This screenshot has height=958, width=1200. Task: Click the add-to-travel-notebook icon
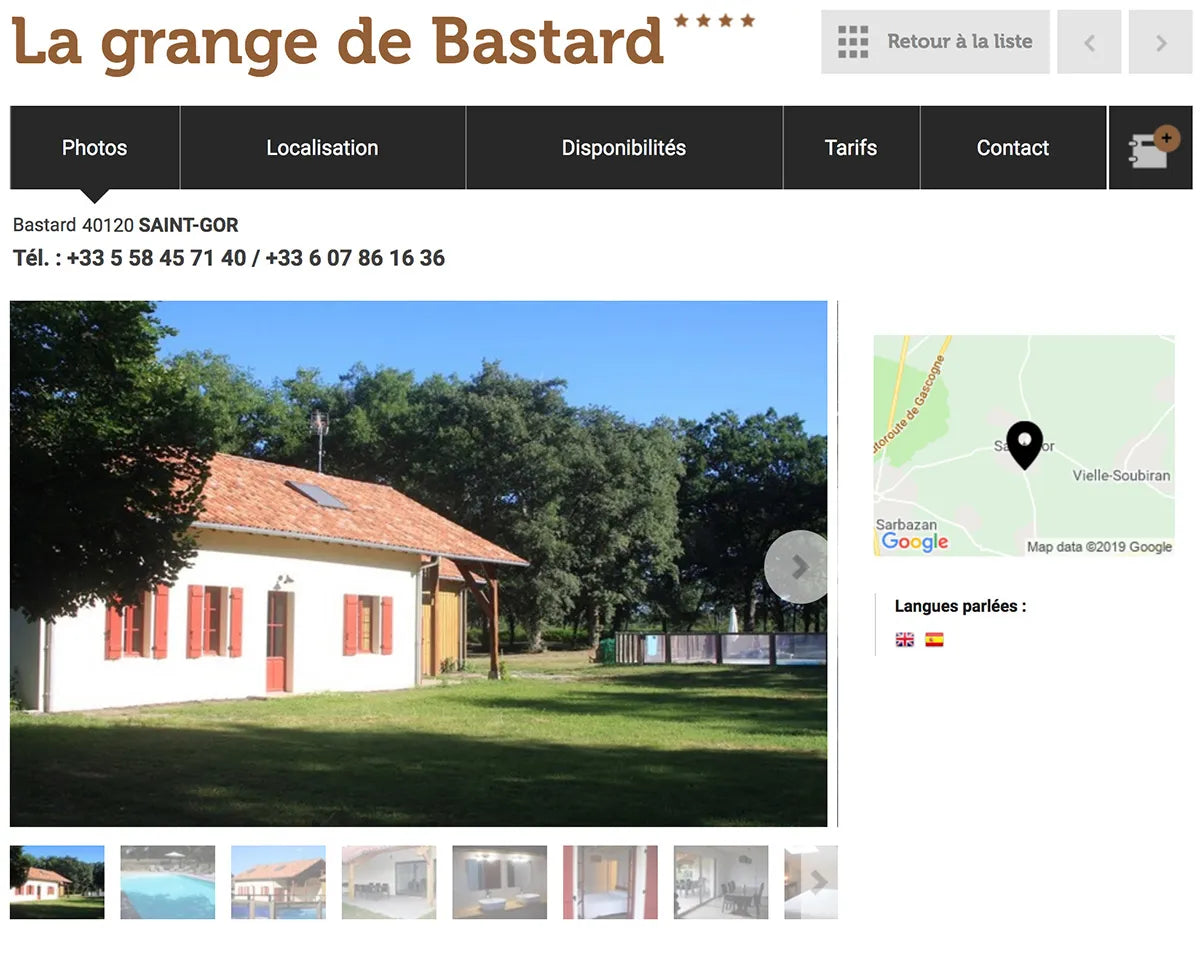coord(1152,148)
